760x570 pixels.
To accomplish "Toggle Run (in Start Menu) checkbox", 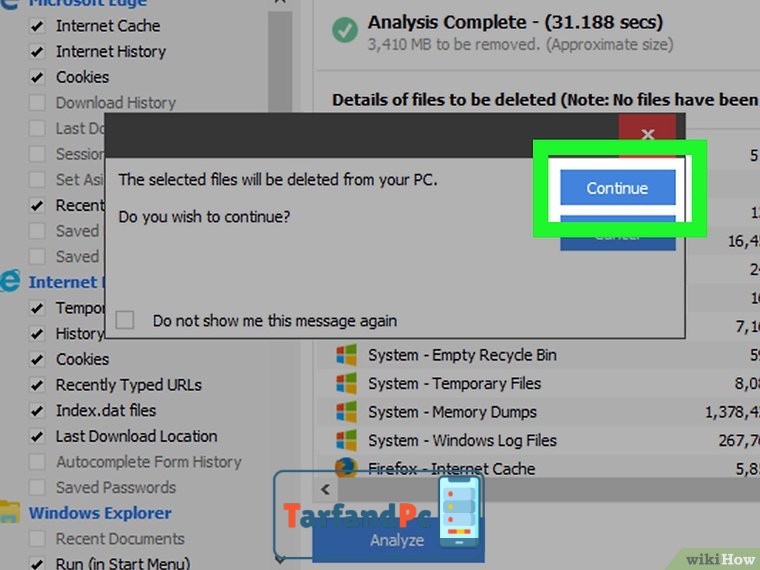I will tap(37, 563).
